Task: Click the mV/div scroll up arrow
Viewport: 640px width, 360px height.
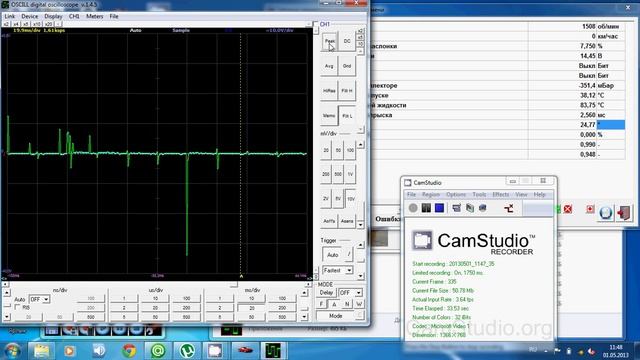Action: [360, 145]
